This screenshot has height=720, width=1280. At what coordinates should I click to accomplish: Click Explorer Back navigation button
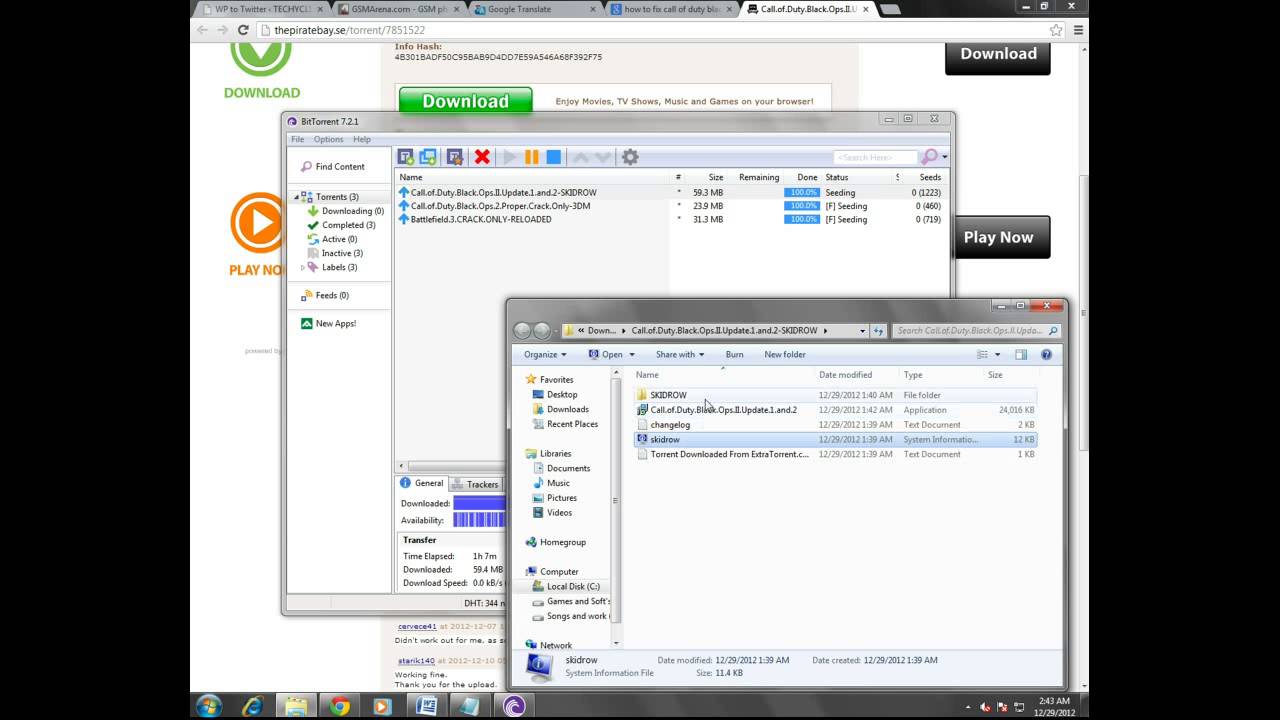[522, 330]
